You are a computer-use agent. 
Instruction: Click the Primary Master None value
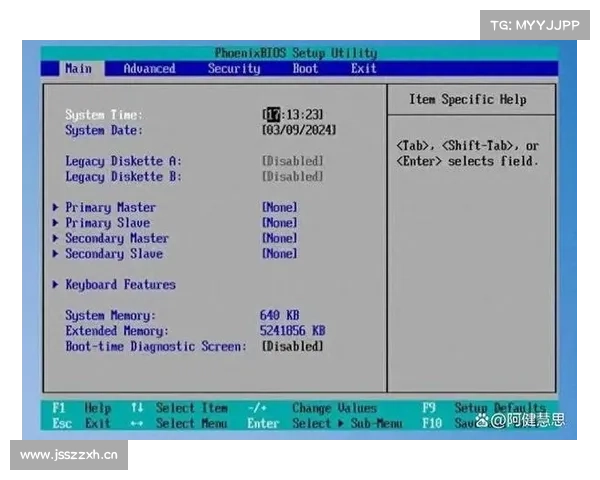click(x=280, y=207)
